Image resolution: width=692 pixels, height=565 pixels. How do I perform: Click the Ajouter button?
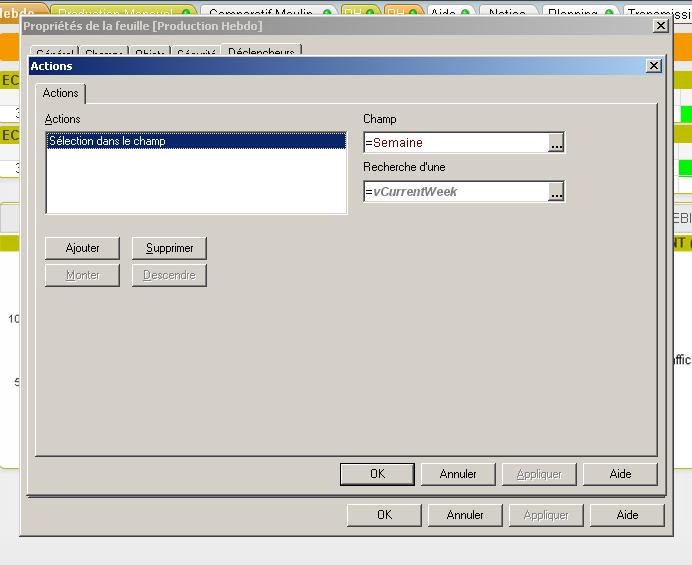pos(82,248)
